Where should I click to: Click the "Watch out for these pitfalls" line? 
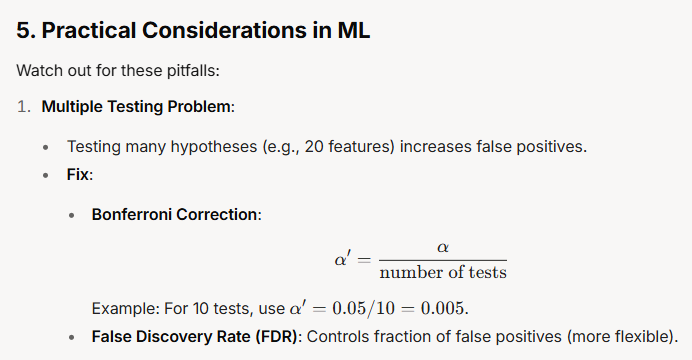tap(118, 71)
